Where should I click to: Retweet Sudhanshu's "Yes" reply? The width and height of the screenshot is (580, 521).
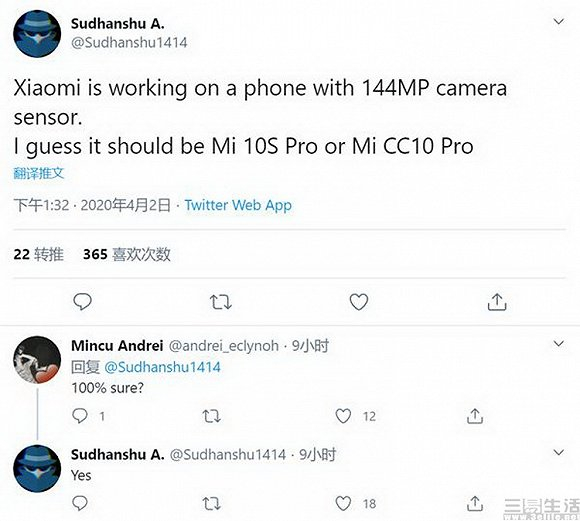click(212, 504)
